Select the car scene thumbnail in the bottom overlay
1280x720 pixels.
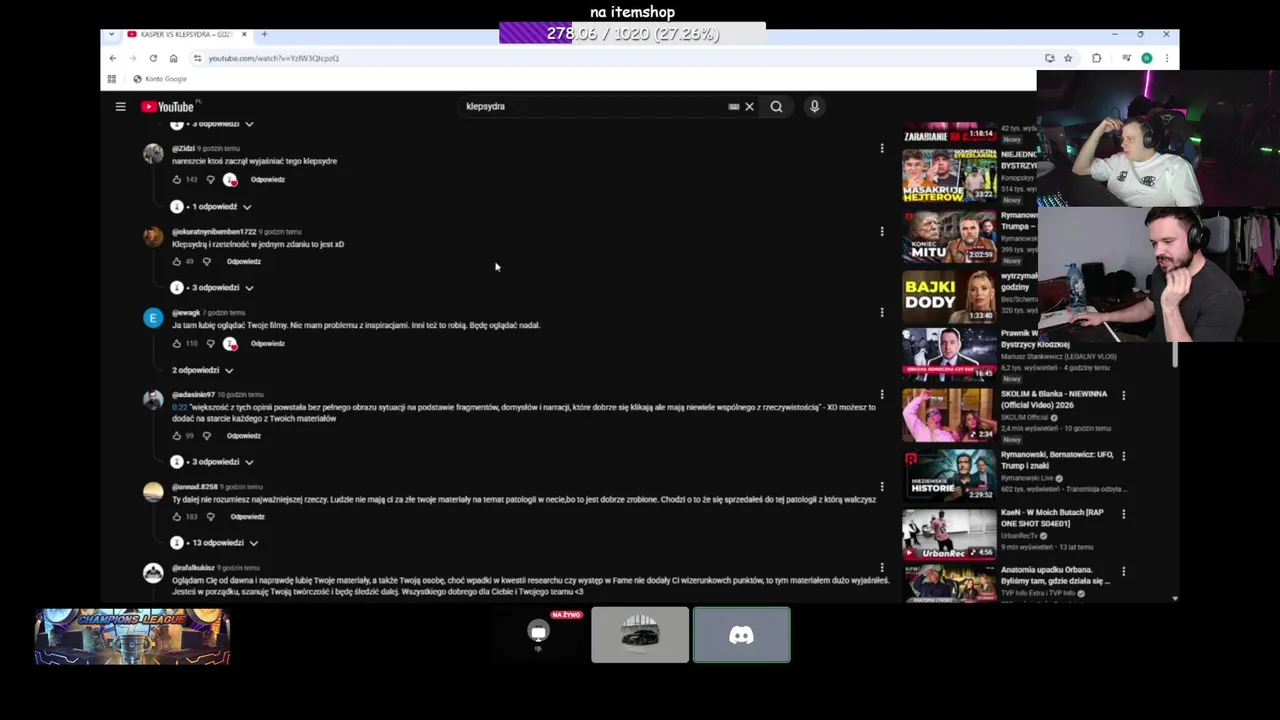click(x=640, y=635)
